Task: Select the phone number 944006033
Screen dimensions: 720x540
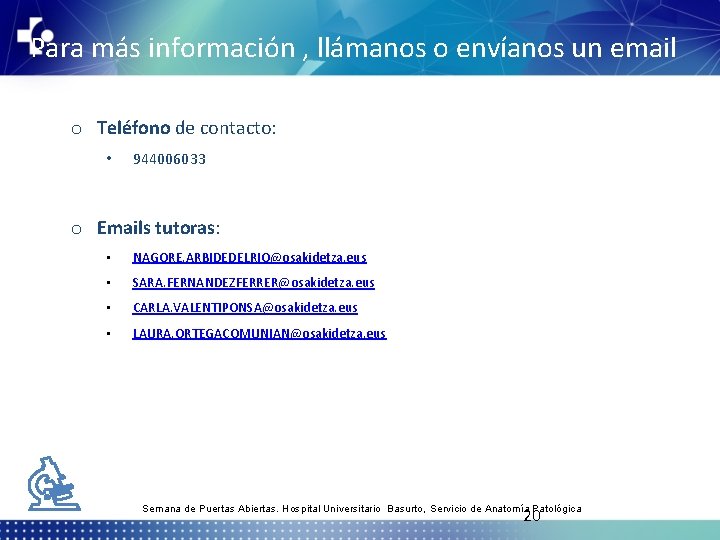Action: point(169,159)
